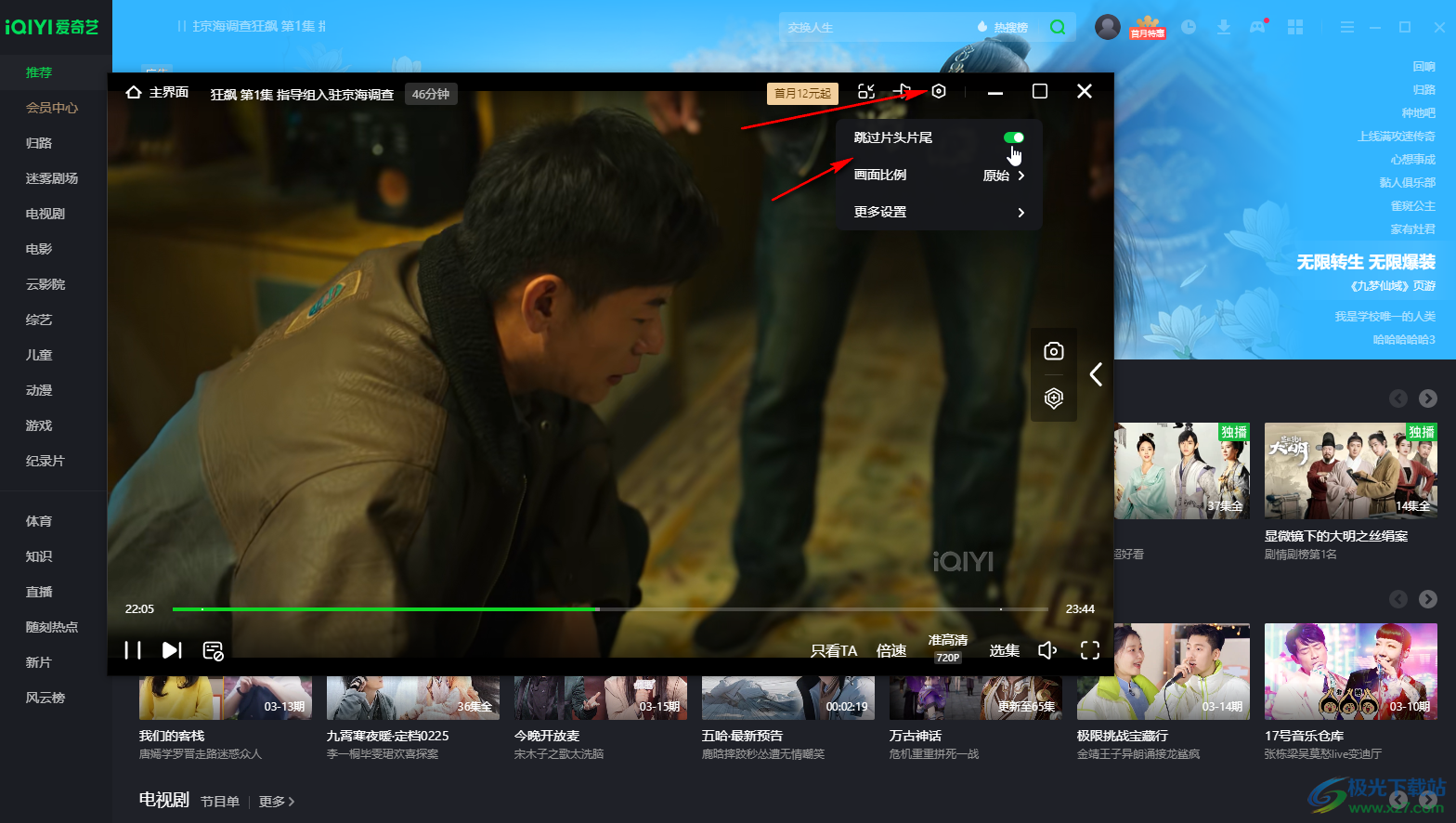Open watch history clock icon
The height and width of the screenshot is (823, 1456).
[1189, 27]
